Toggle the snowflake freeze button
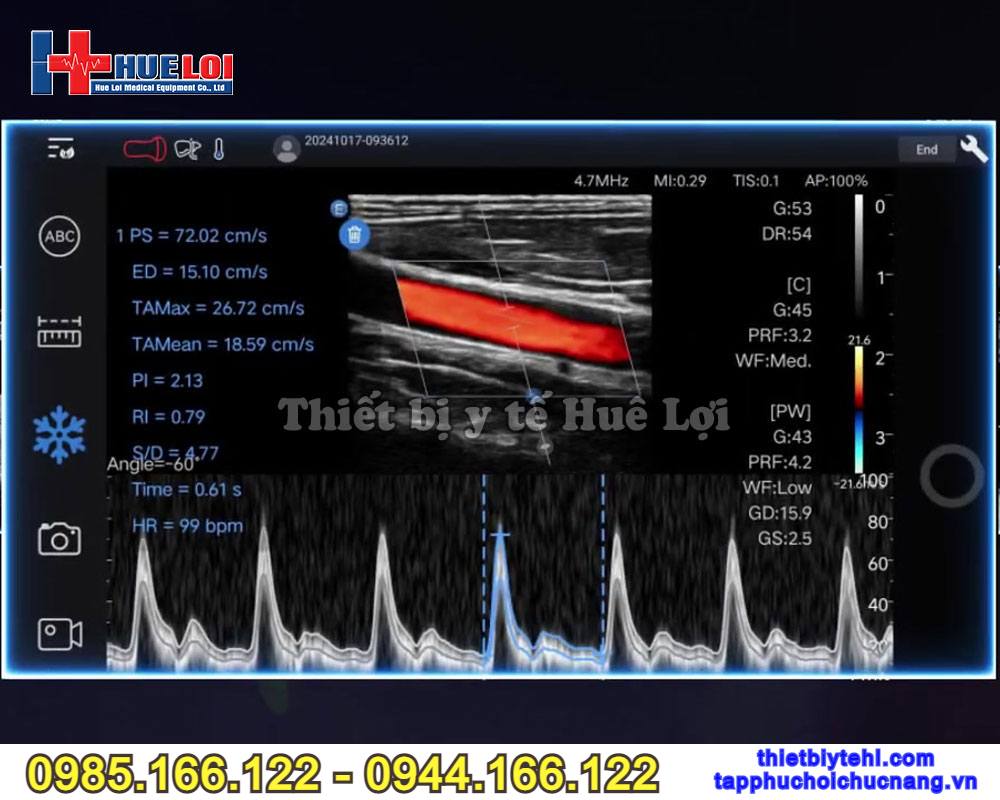Viewport: 1000px width, 800px height. 59,434
